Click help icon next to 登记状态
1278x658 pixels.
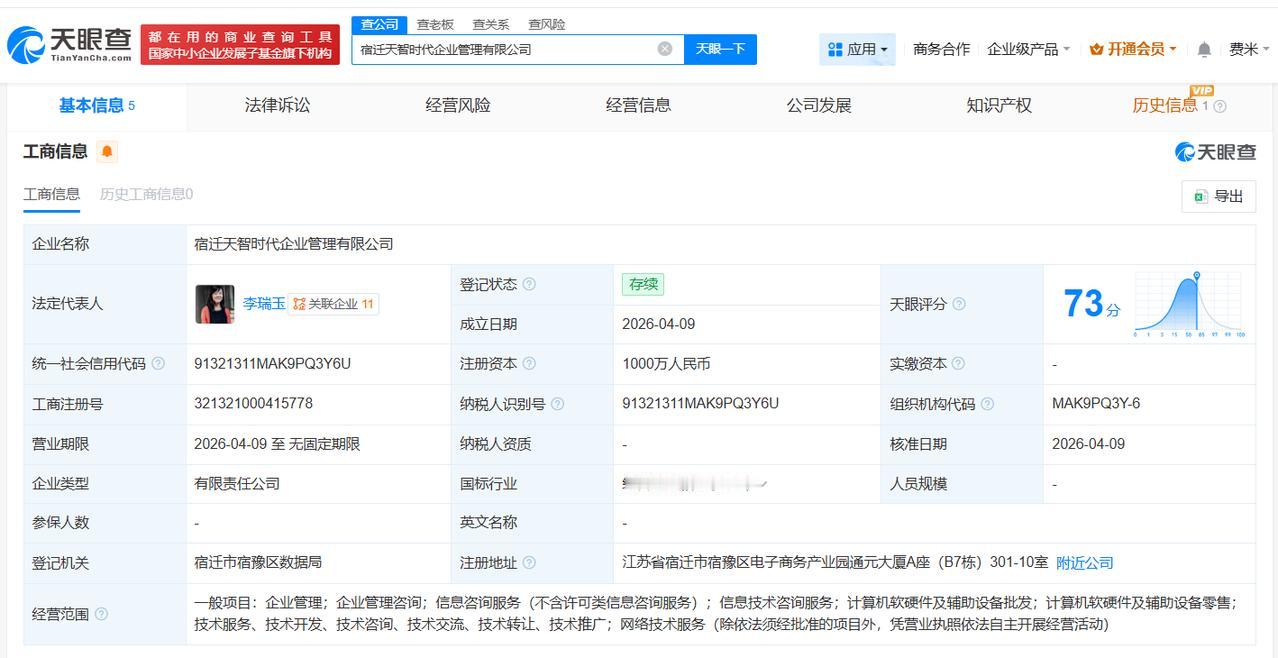(529, 285)
